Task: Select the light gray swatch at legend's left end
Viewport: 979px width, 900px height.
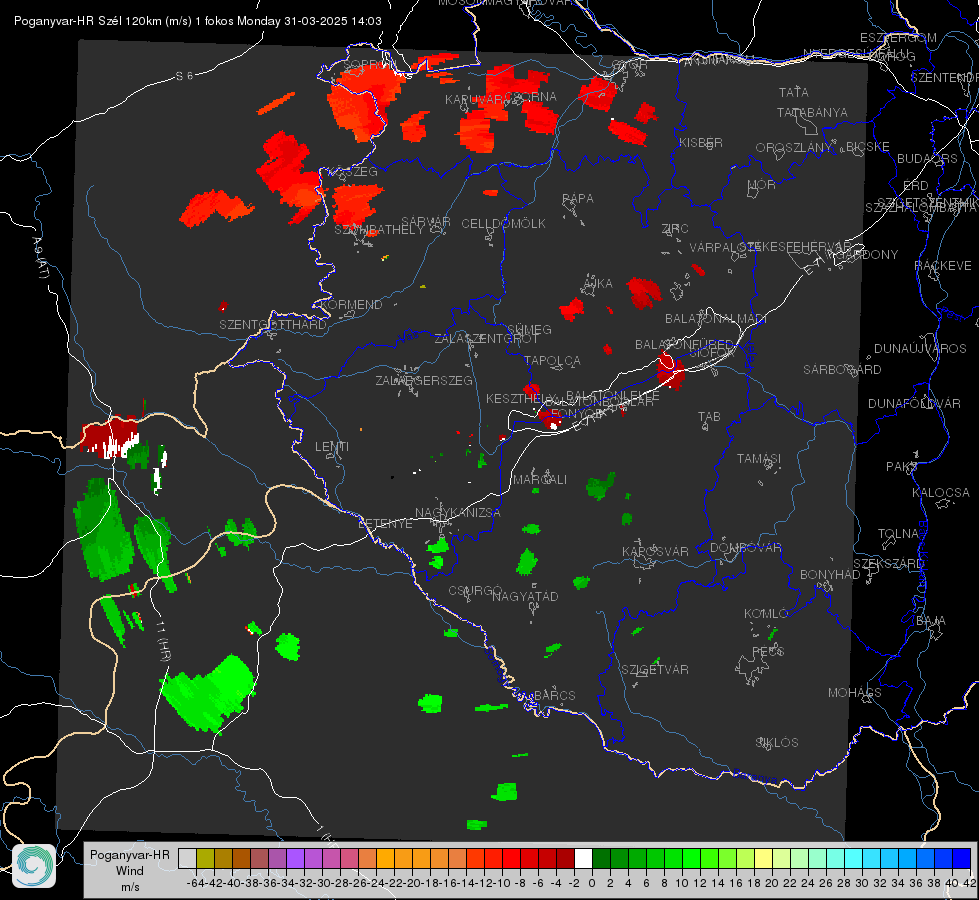Action: coord(187,858)
